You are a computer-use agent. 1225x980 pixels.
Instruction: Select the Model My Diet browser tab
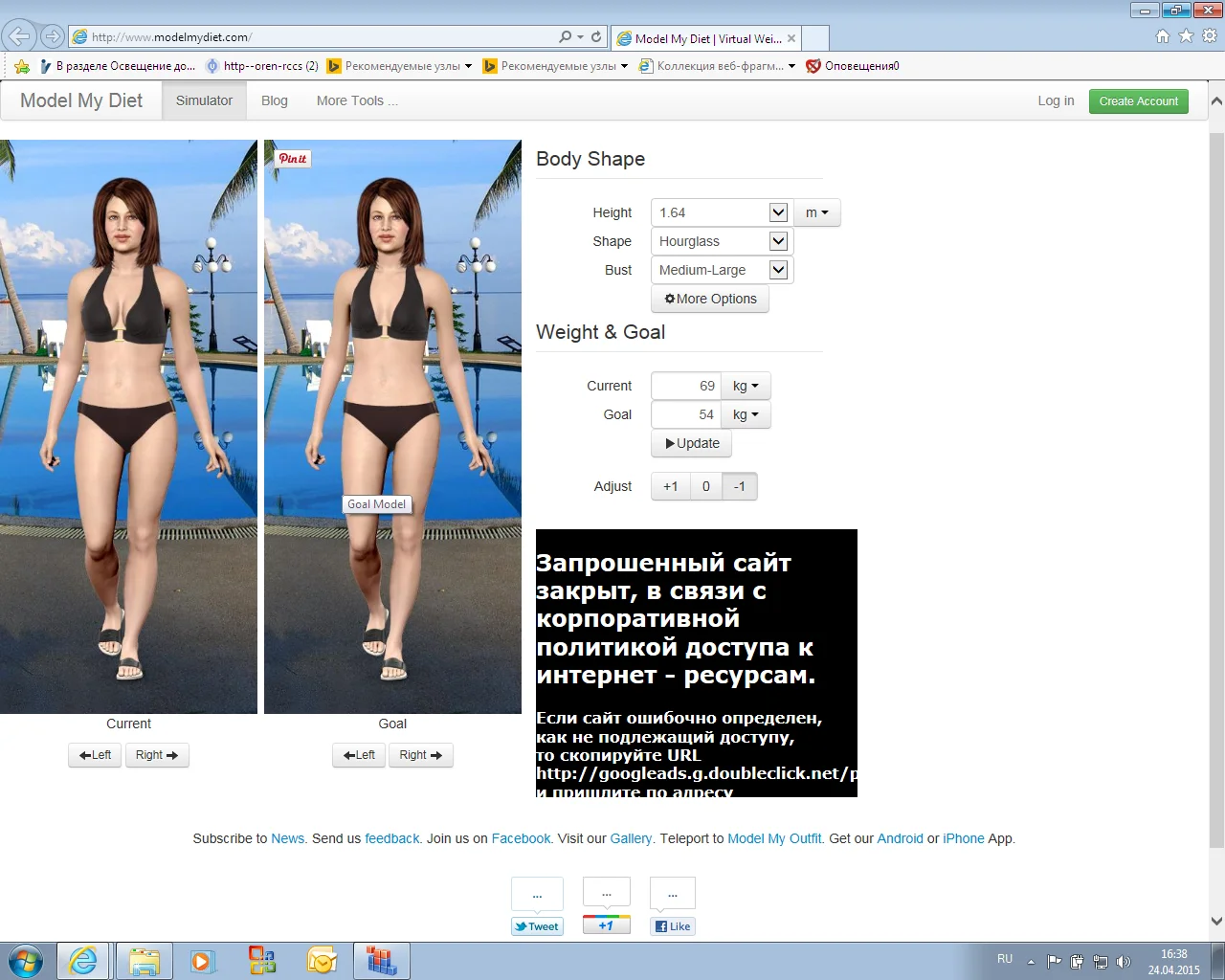point(706,38)
